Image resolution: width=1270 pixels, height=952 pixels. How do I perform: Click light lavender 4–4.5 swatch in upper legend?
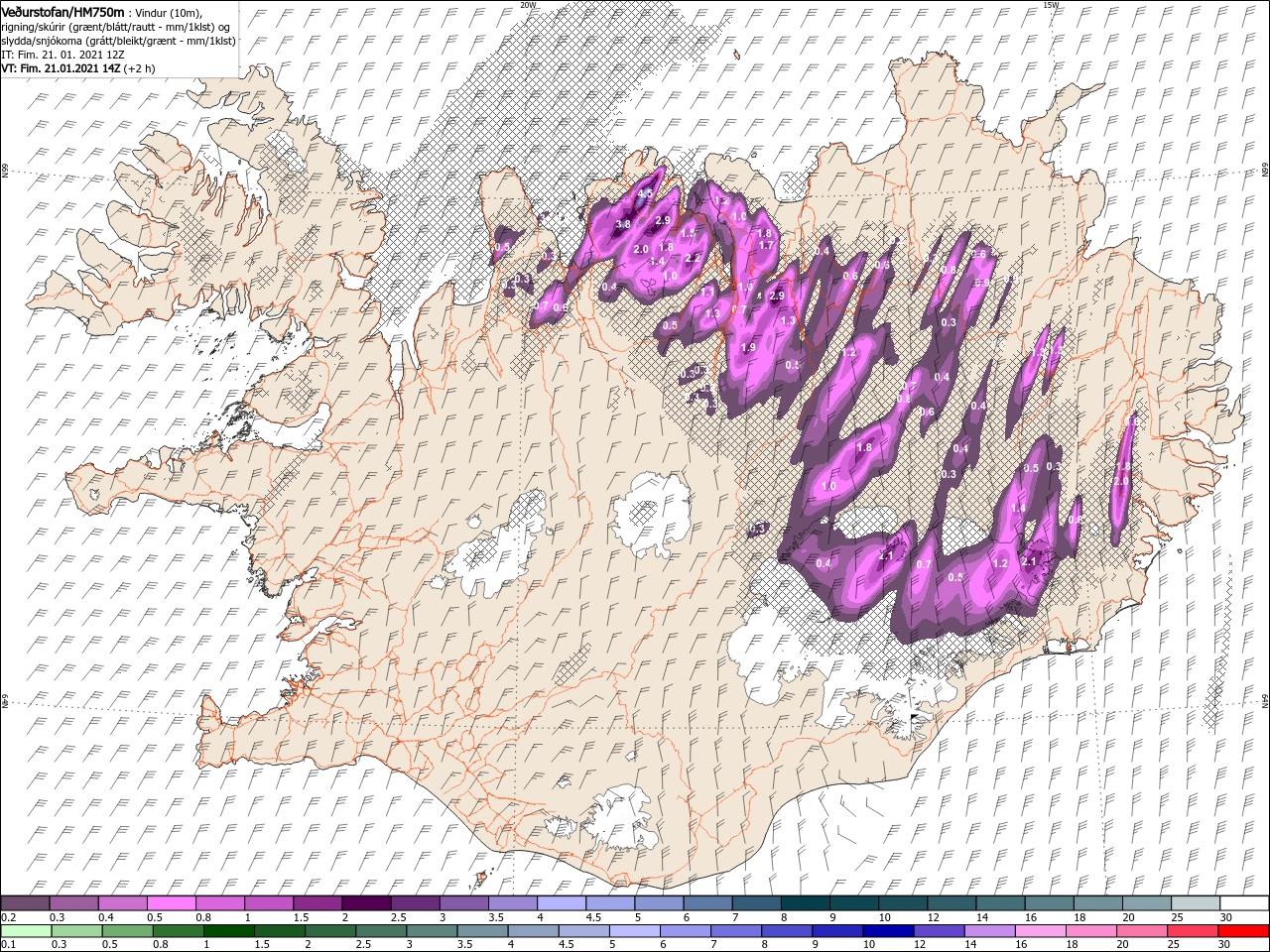[x=563, y=903]
